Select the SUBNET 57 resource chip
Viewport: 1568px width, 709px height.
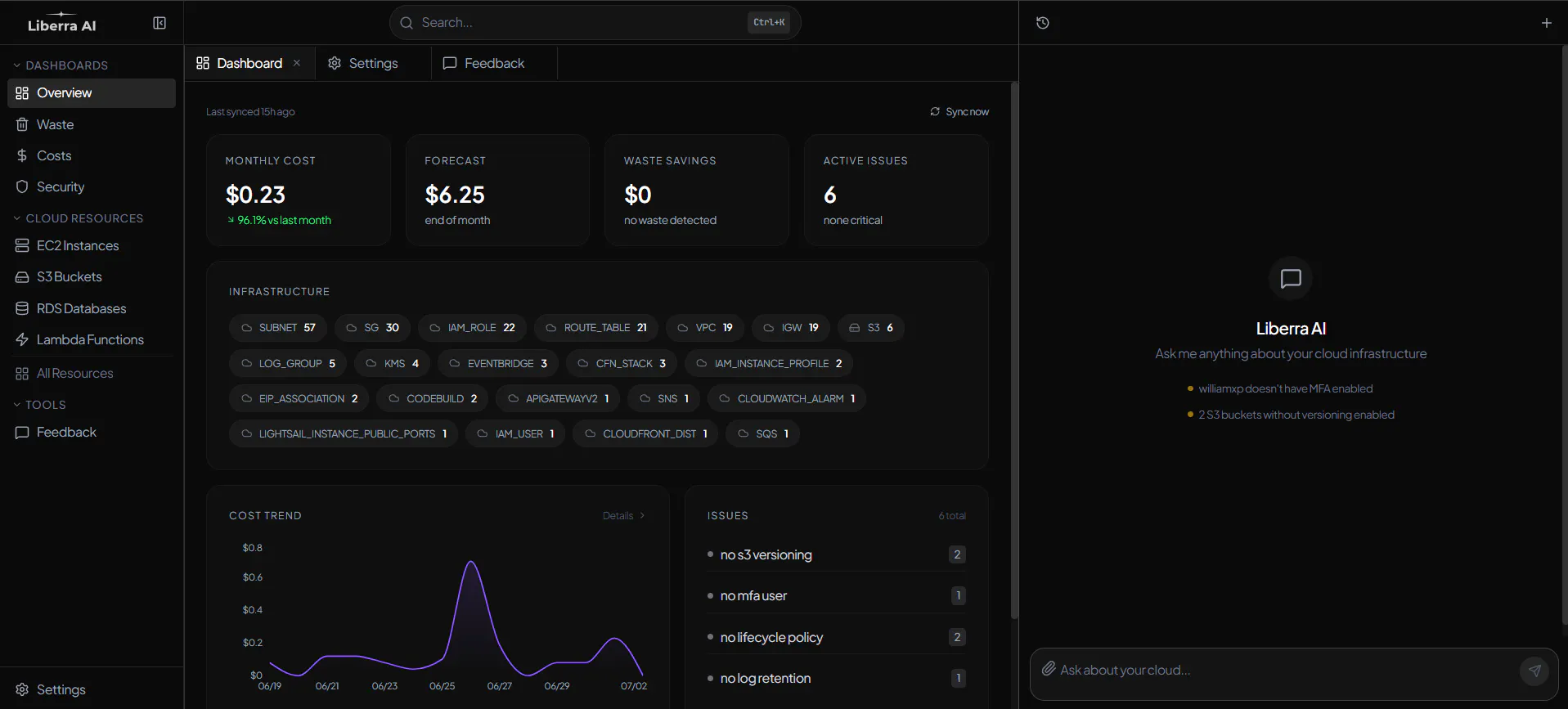278,327
